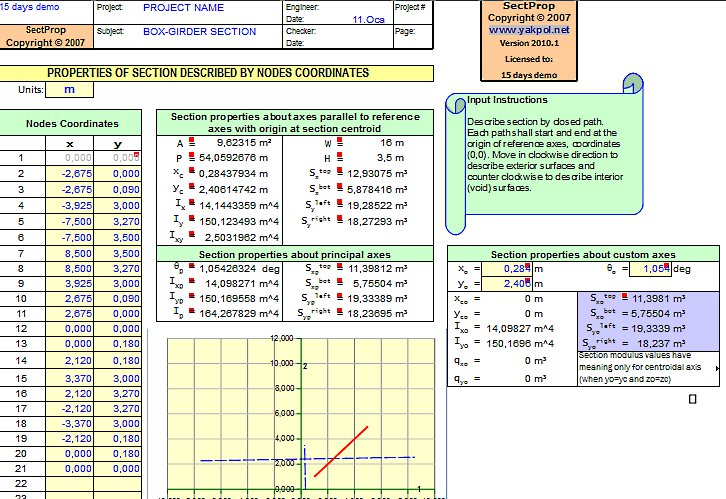726x499 pixels.
Task: Select node 7 x value 8,500
Action: click(70, 253)
